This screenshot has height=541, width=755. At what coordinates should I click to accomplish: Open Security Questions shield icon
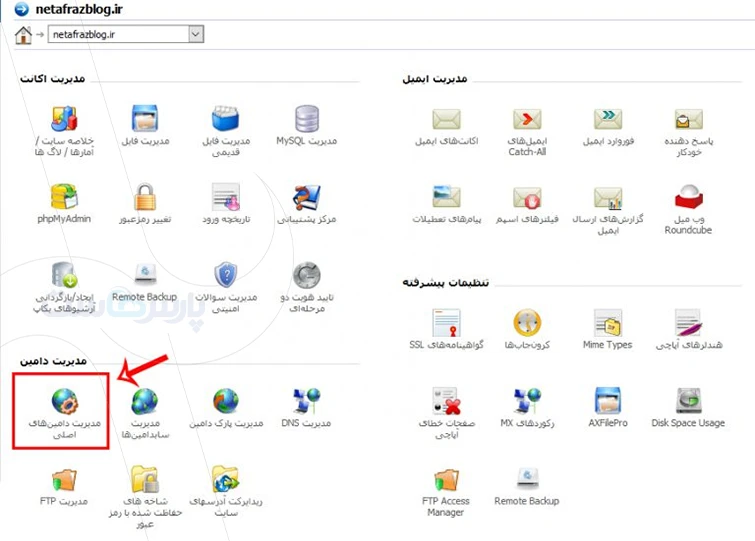click(x=226, y=275)
